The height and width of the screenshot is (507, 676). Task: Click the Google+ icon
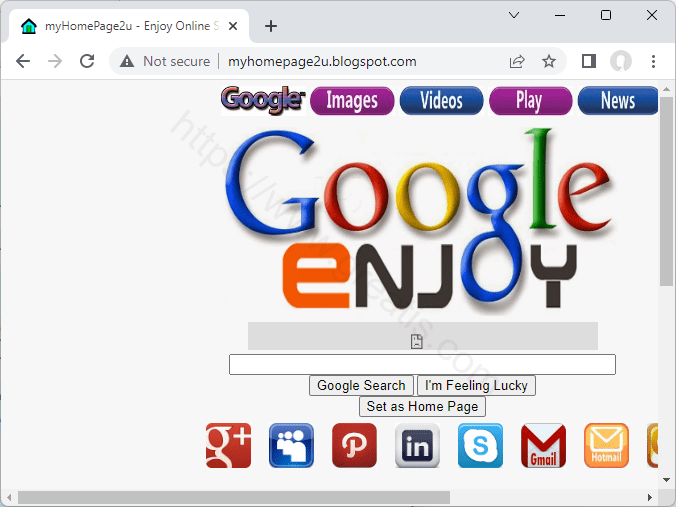pyautogui.click(x=228, y=445)
